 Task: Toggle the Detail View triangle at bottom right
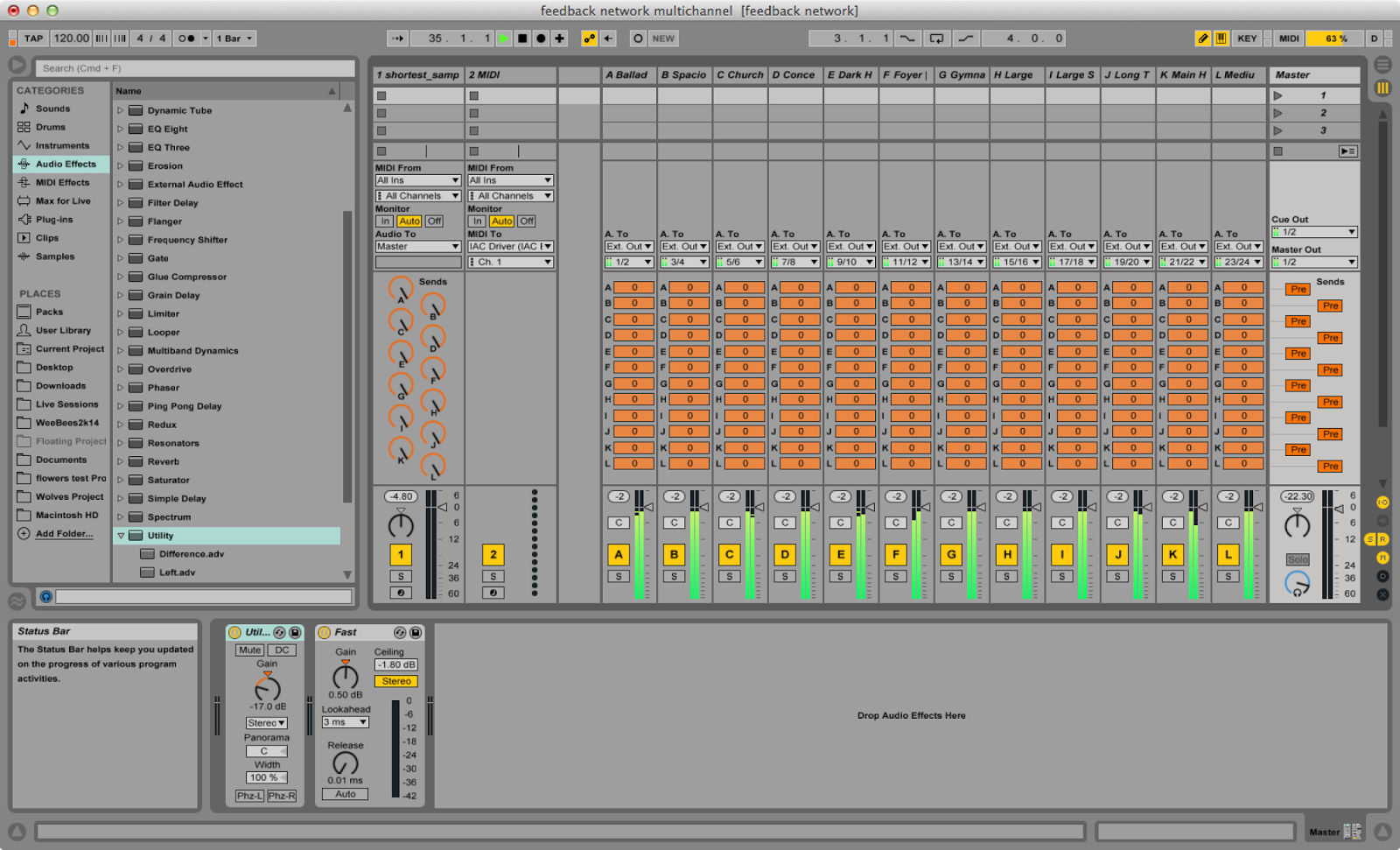pyautogui.click(x=1382, y=832)
